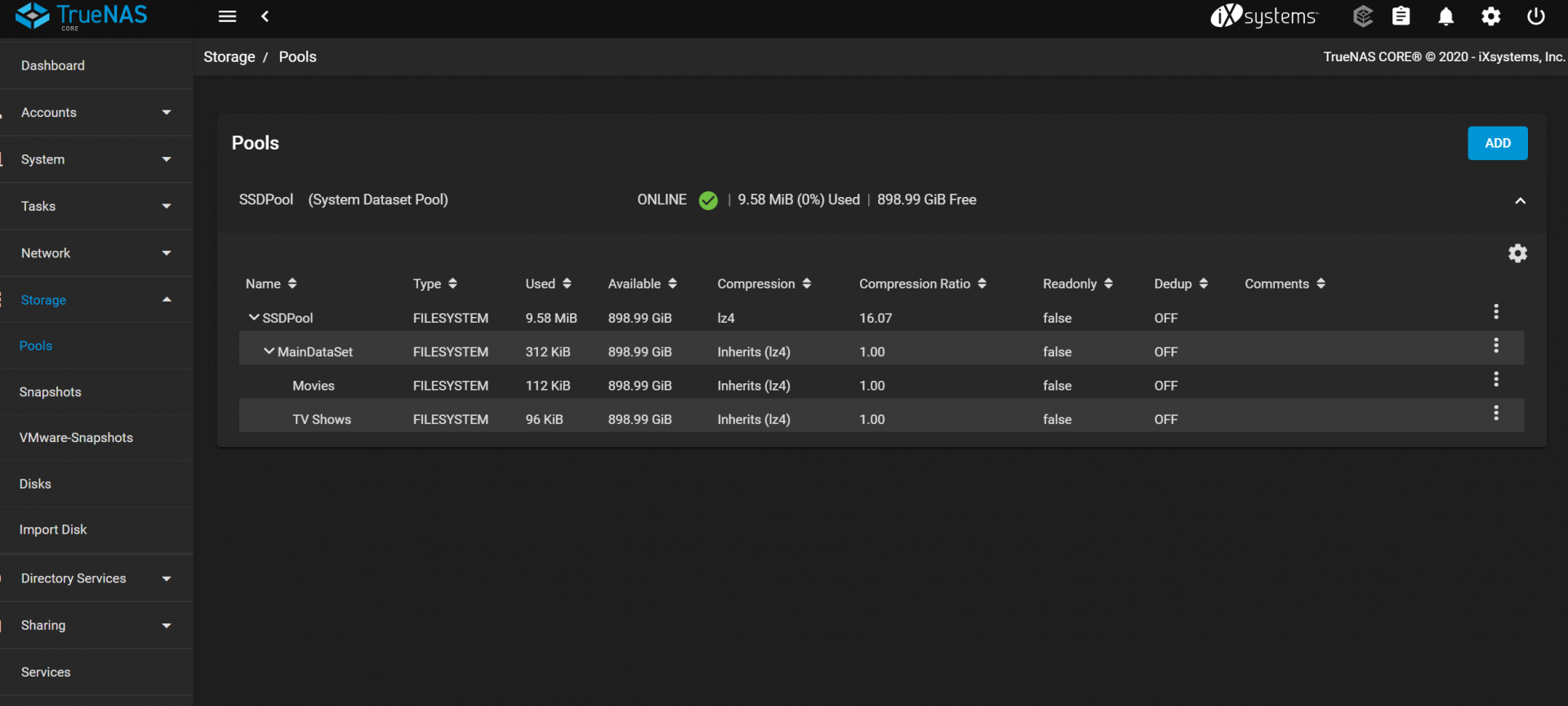Click the Storage breadcrumb link
Screen dimensions: 1568x706
click(x=229, y=57)
